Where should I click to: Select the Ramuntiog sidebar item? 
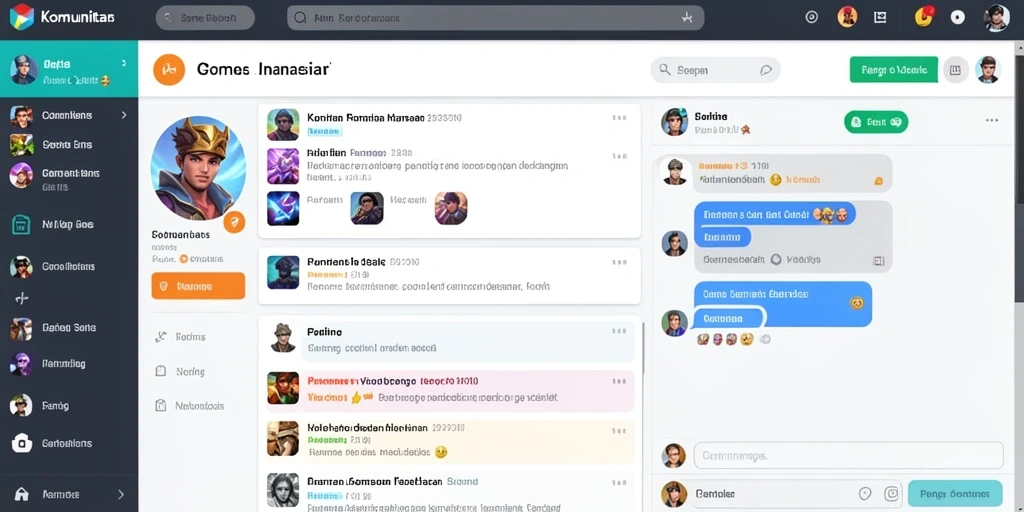click(69, 364)
